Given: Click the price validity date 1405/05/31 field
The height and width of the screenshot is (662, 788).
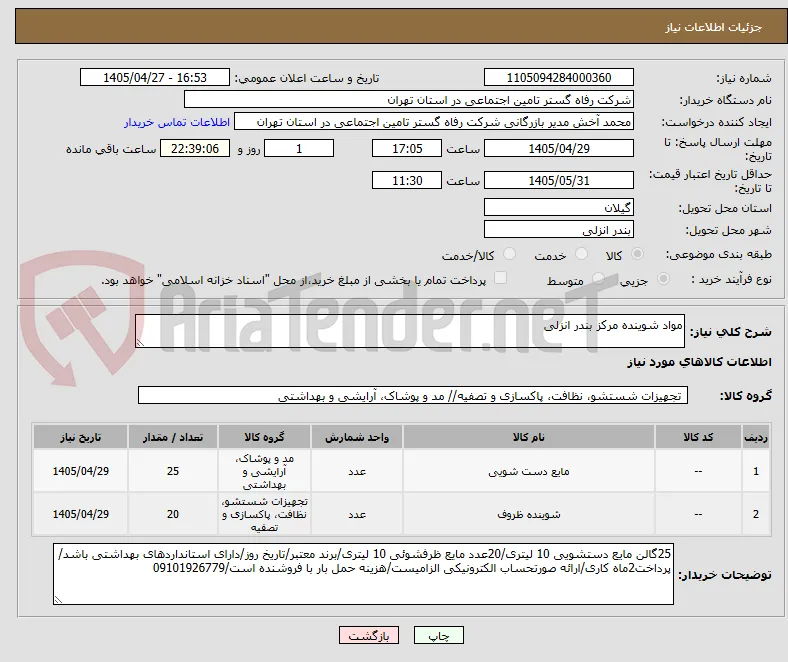Looking at the screenshot, I should click(559, 180).
